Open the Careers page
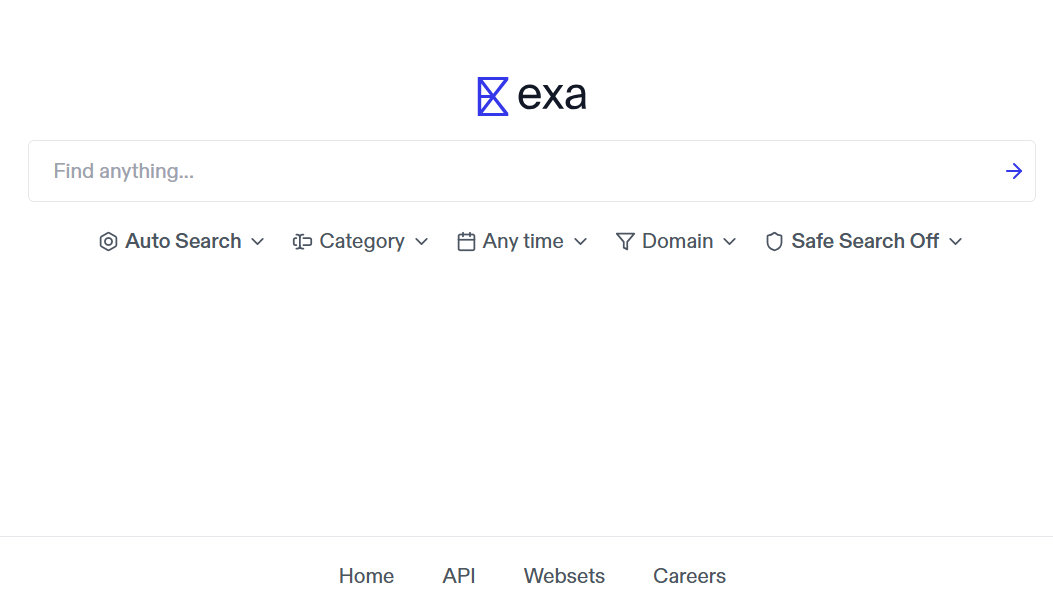The image size is (1053, 593). click(x=689, y=576)
